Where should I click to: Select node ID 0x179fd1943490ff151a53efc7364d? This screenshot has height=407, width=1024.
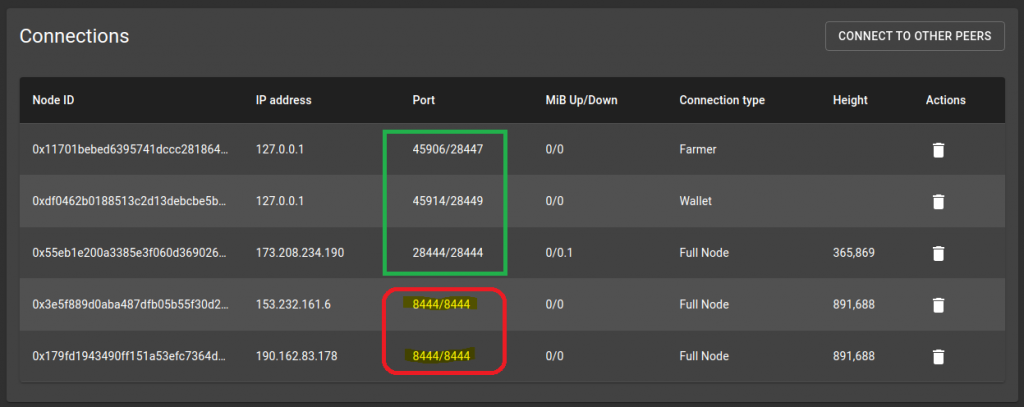[130, 356]
